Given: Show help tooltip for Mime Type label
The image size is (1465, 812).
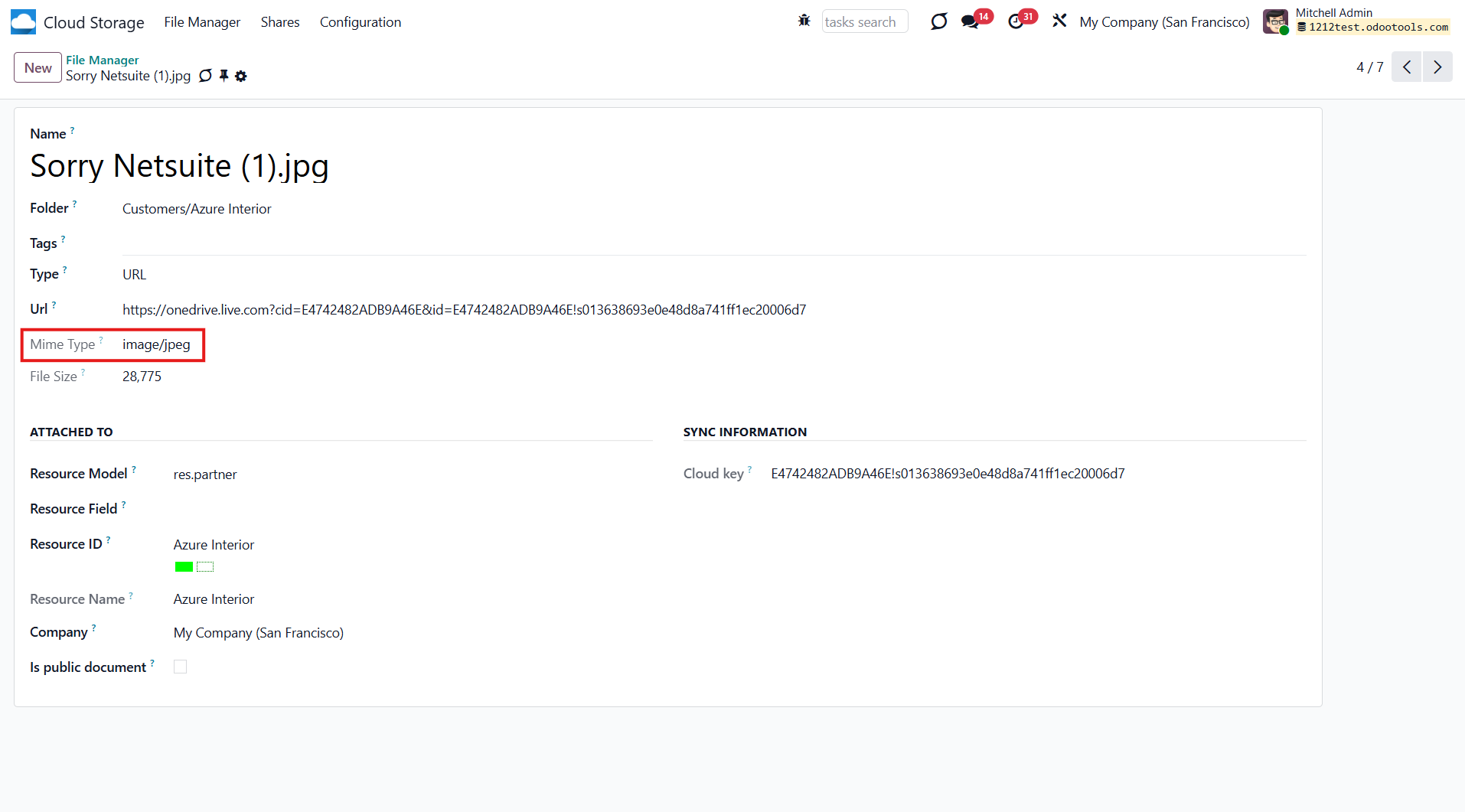Looking at the screenshot, I should click(x=100, y=340).
